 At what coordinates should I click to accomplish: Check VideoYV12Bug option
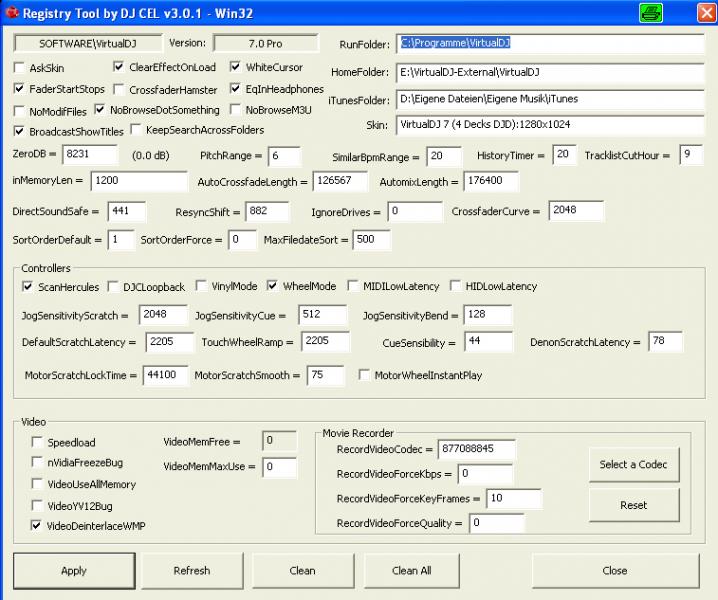pyautogui.click(x=37, y=505)
